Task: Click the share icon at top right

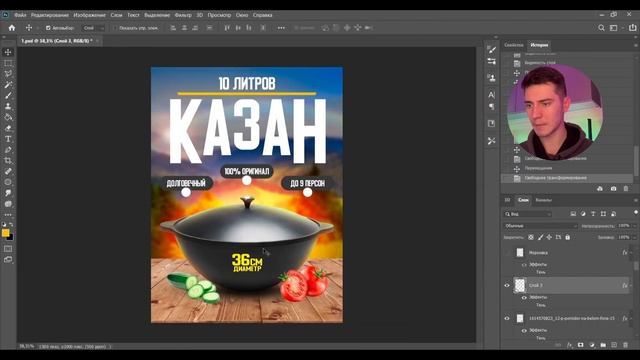Action: (633, 27)
